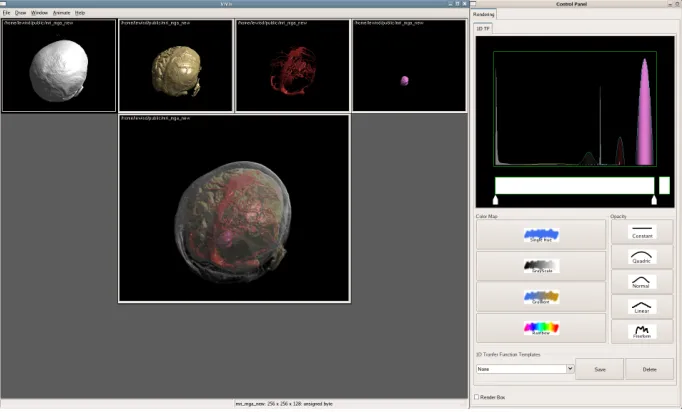Viewport: 682px width, 412px height.
Task: Apply the Rainbow color map
Action: [x=541, y=328]
